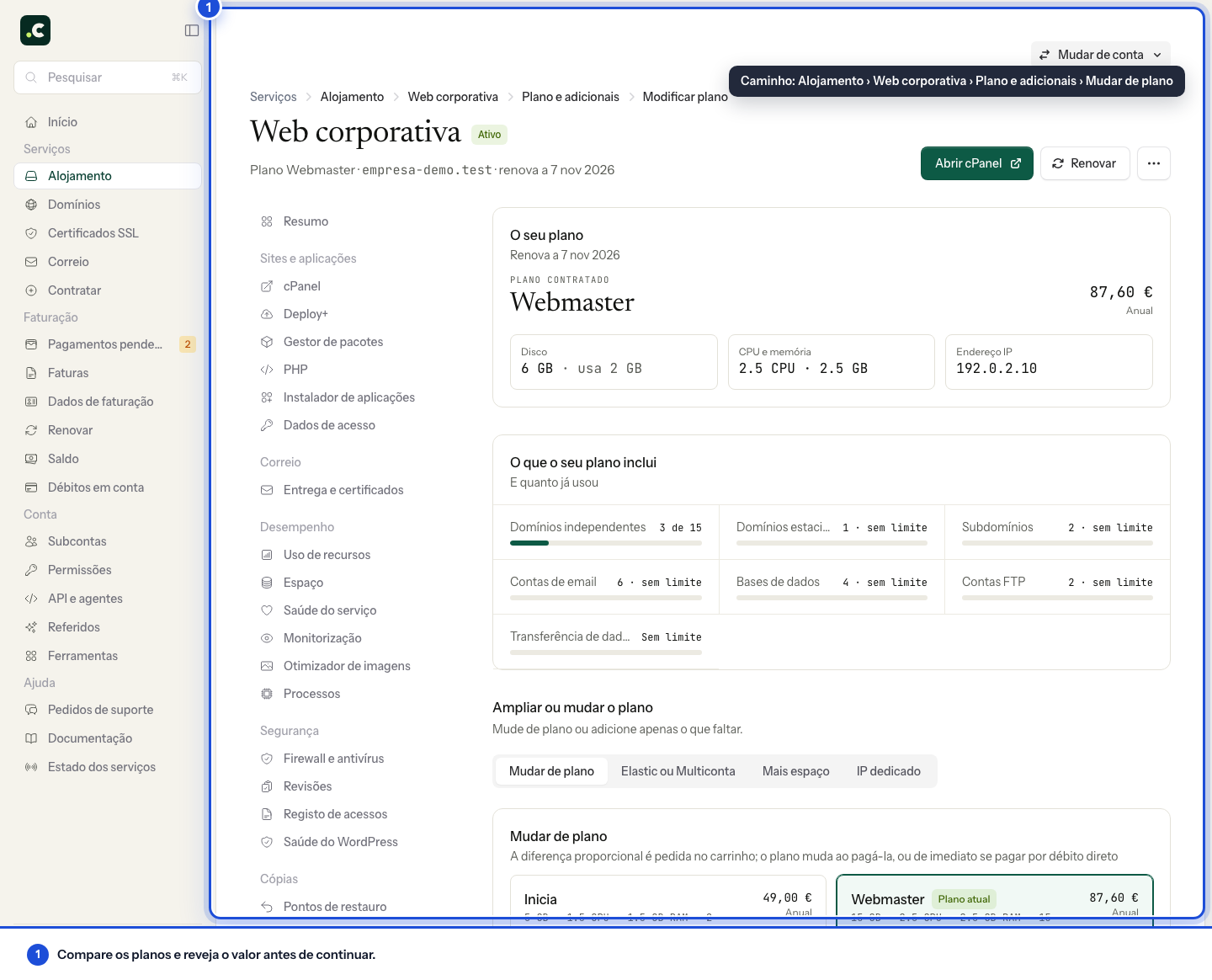Click the Abrir cPanel button

click(x=977, y=163)
